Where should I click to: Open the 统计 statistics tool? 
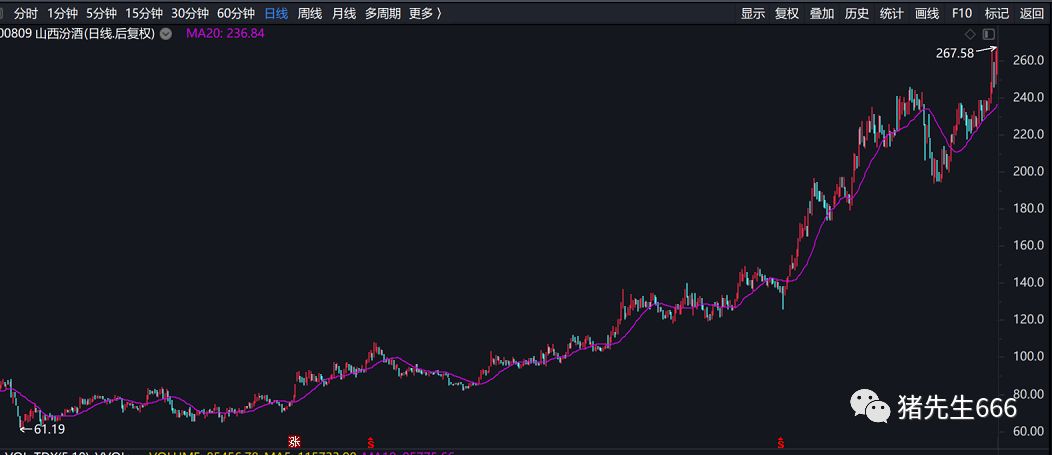click(892, 13)
